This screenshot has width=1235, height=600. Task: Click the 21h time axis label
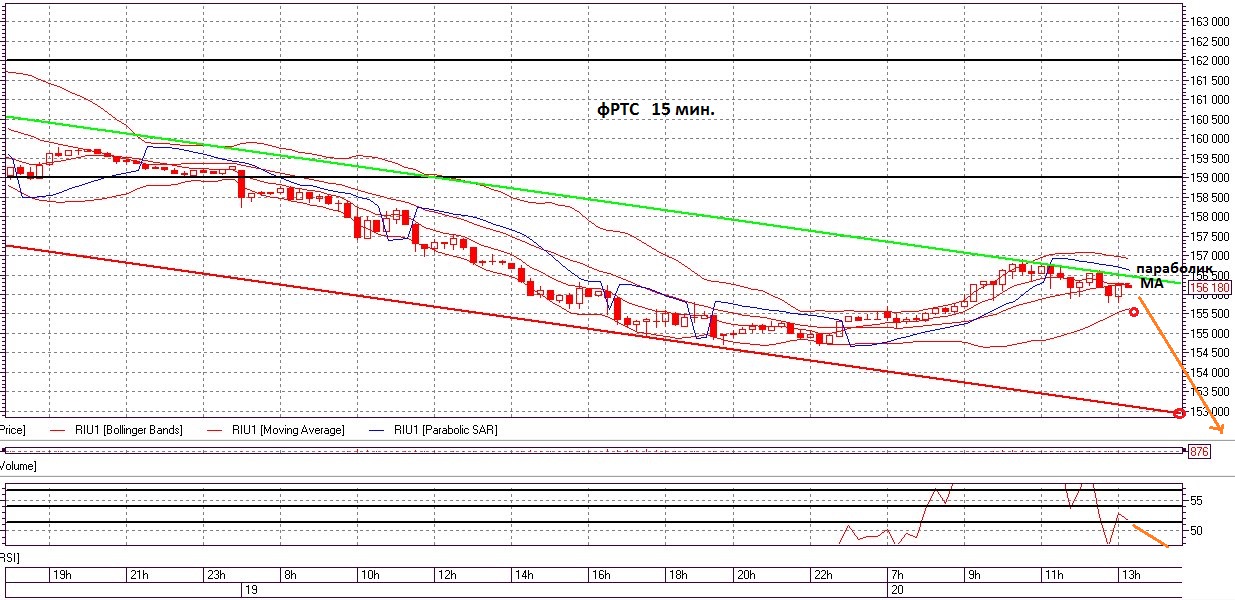coord(138,575)
